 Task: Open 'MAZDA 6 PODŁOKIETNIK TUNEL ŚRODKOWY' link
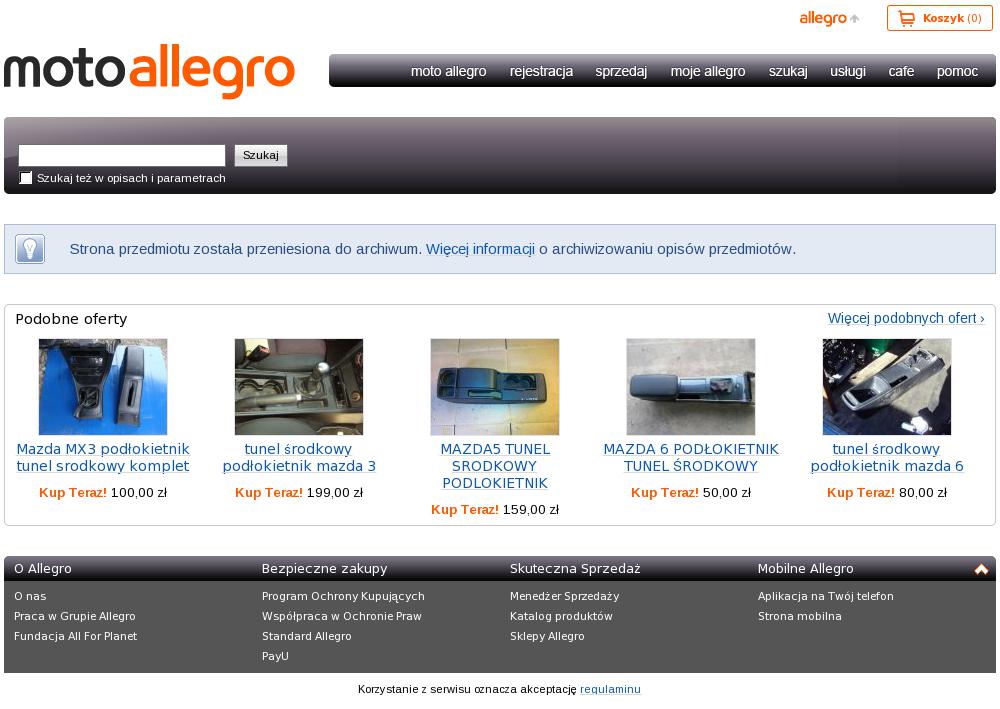coord(691,457)
